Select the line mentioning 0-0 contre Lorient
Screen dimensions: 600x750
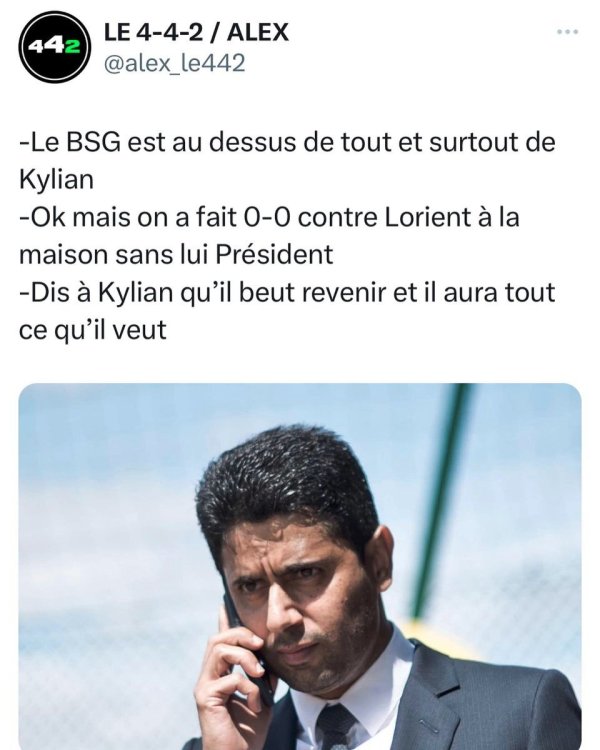pyautogui.click(x=269, y=217)
